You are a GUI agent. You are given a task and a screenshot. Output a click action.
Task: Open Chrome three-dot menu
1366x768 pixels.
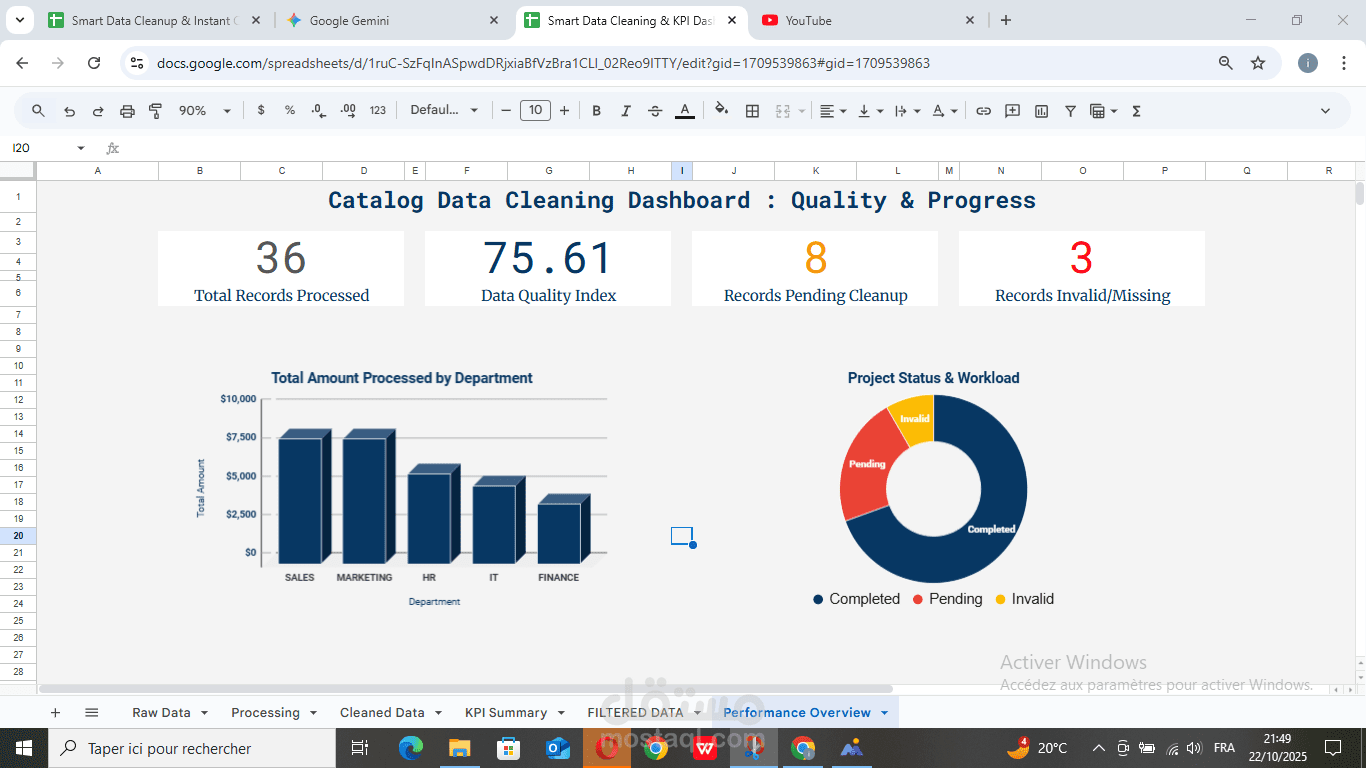point(1345,63)
